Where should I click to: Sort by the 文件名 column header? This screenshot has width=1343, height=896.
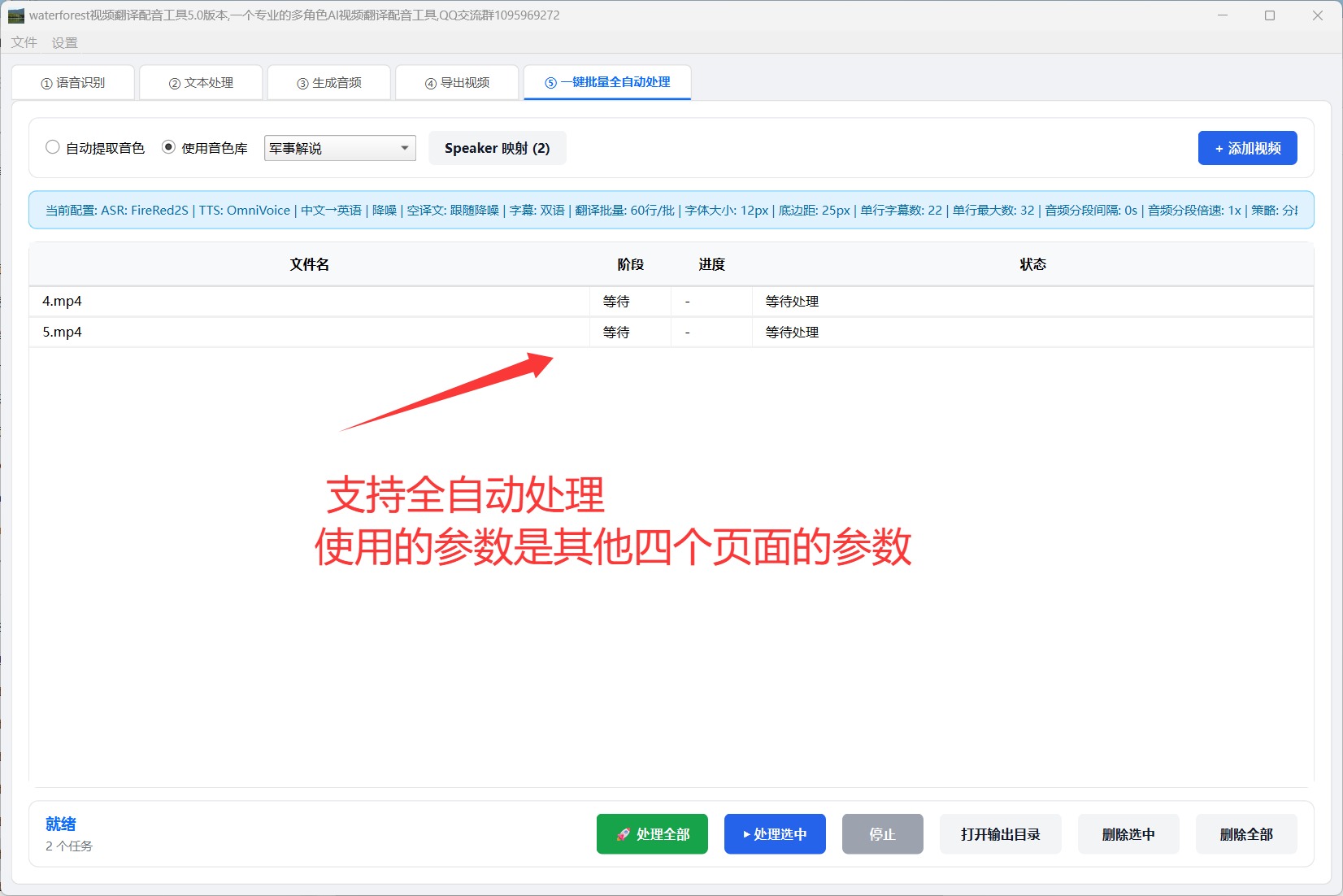[310, 264]
